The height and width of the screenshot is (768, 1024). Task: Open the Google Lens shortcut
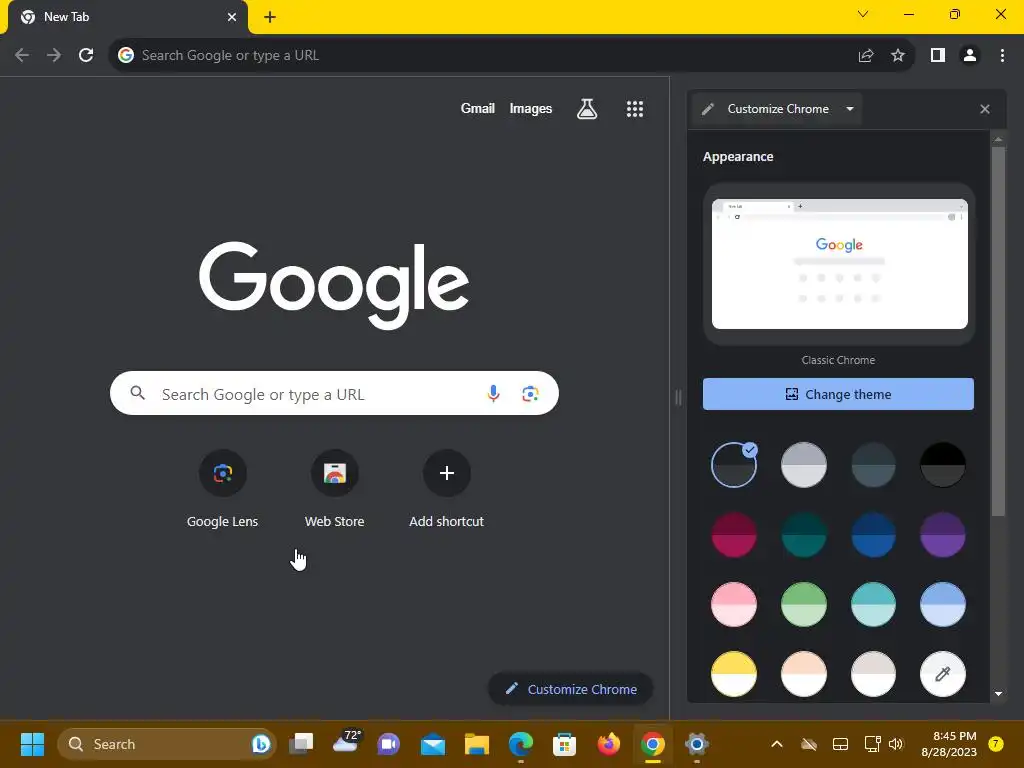(x=223, y=488)
